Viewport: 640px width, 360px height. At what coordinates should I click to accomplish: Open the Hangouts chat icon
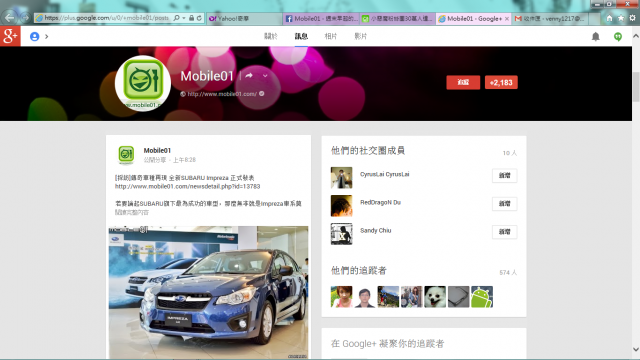pyautogui.click(x=618, y=37)
